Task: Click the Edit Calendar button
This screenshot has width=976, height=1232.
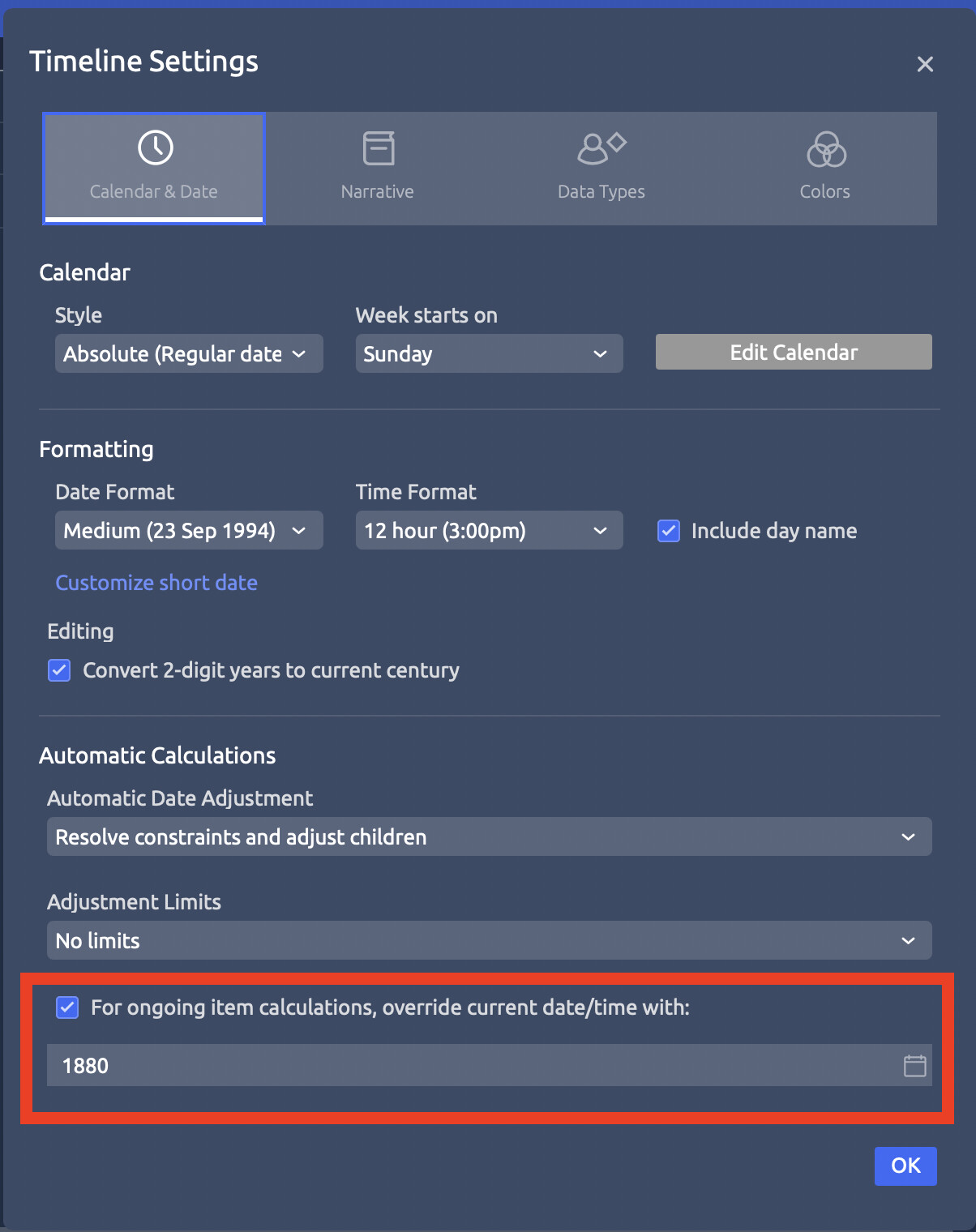Action: point(794,352)
